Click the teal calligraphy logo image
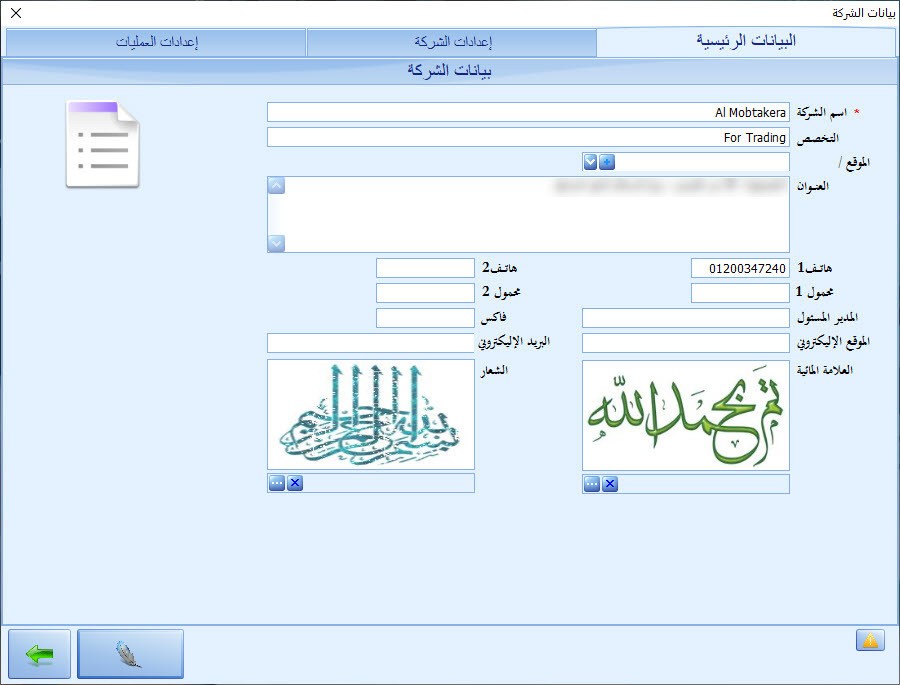900x685 pixels. pos(371,415)
